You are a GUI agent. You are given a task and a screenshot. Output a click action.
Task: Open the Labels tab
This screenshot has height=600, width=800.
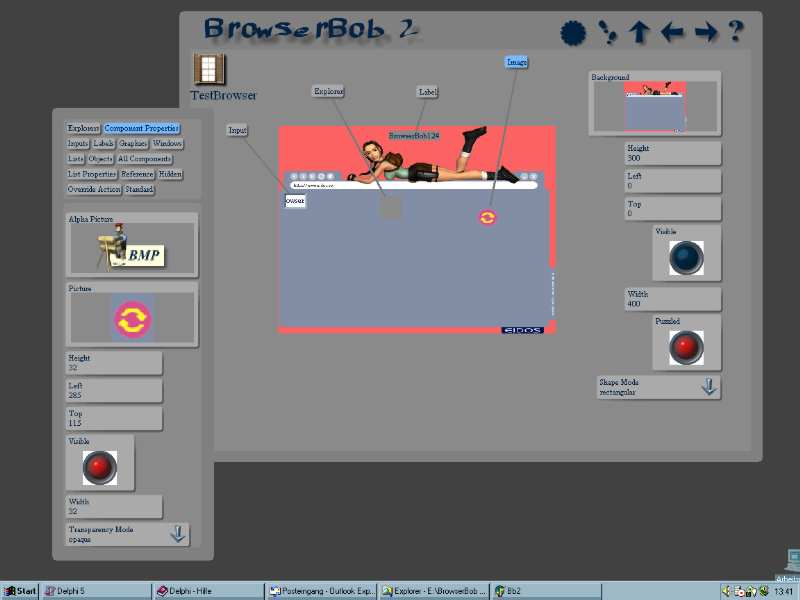coord(104,143)
